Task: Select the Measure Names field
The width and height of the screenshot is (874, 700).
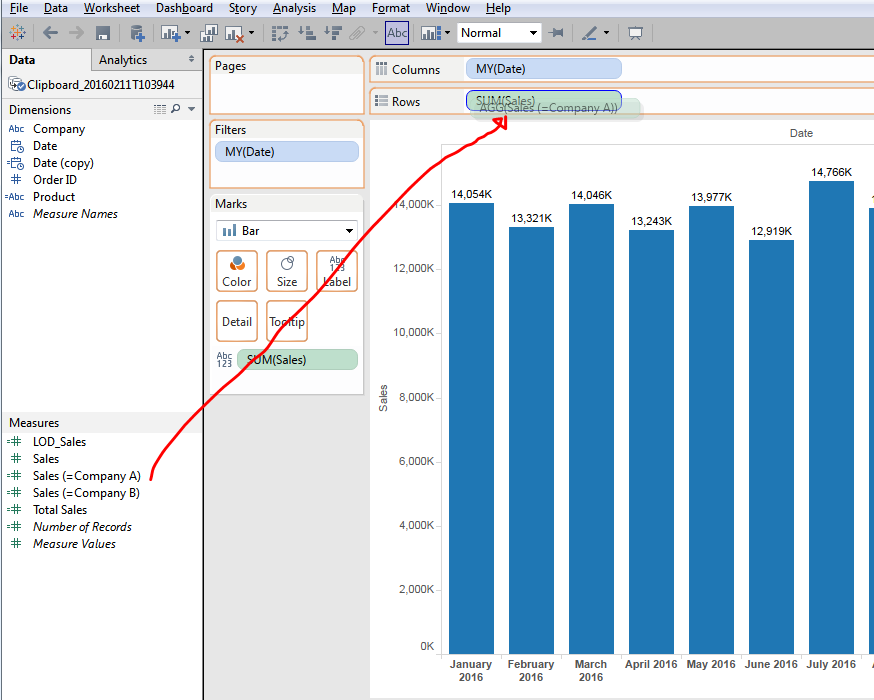Action: click(x=75, y=214)
